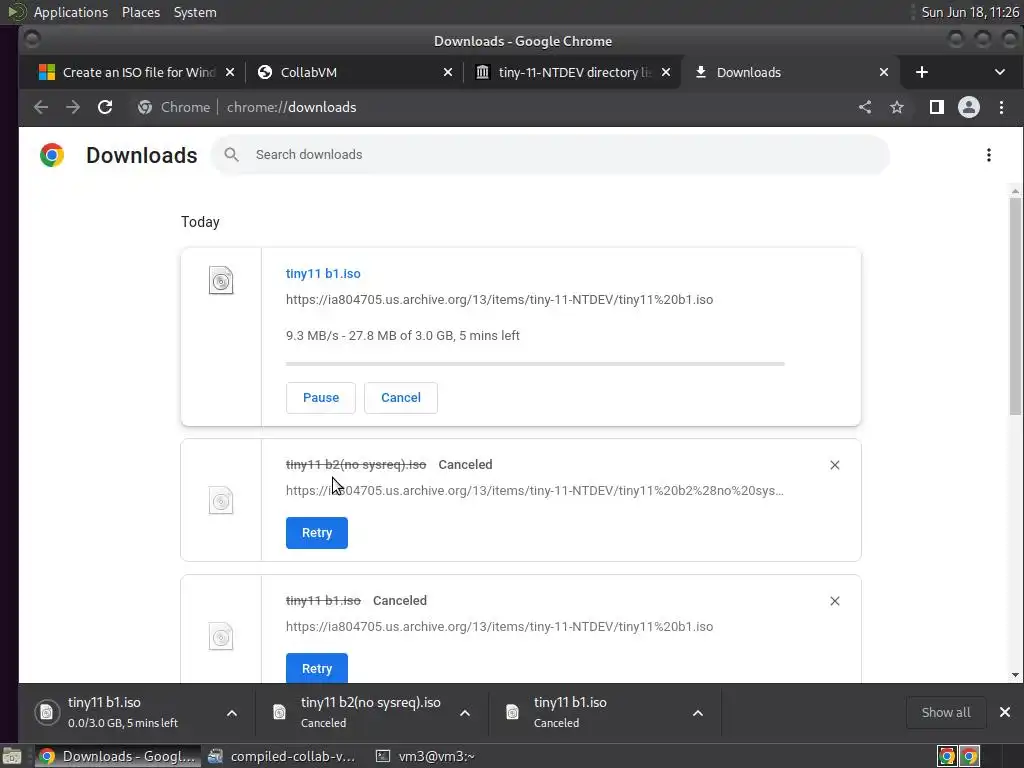The width and height of the screenshot is (1024, 768).
Task: Open the Places menu
Action: coord(140,12)
